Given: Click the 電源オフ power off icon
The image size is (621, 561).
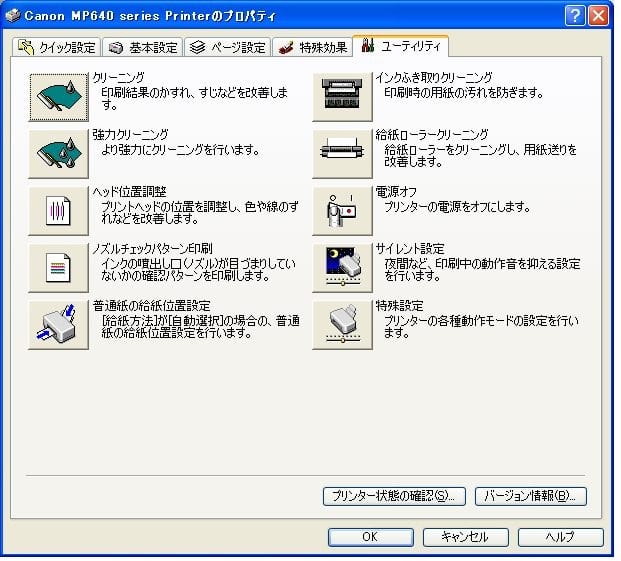Looking at the screenshot, I should click(x=342, y=210).
